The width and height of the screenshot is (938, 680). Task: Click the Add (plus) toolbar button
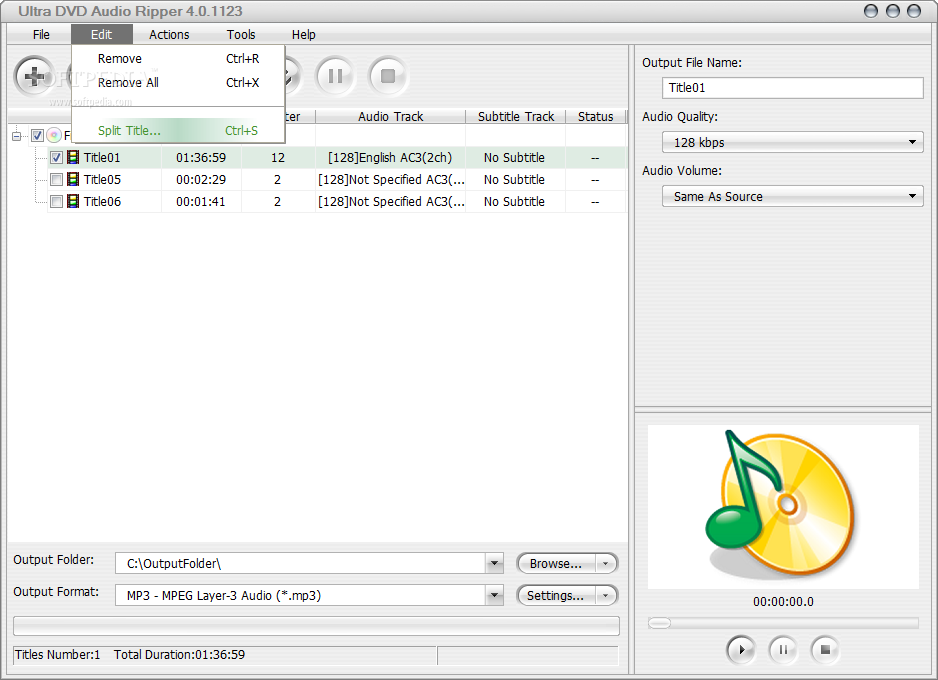pos(34,76)
